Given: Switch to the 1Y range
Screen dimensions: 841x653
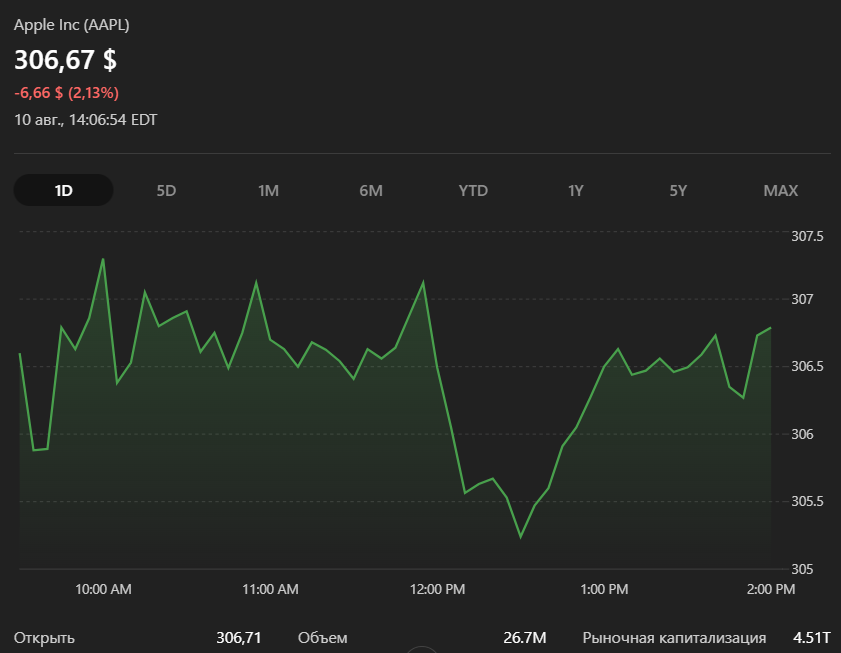Looking at the screenshot, I should 576,190.
